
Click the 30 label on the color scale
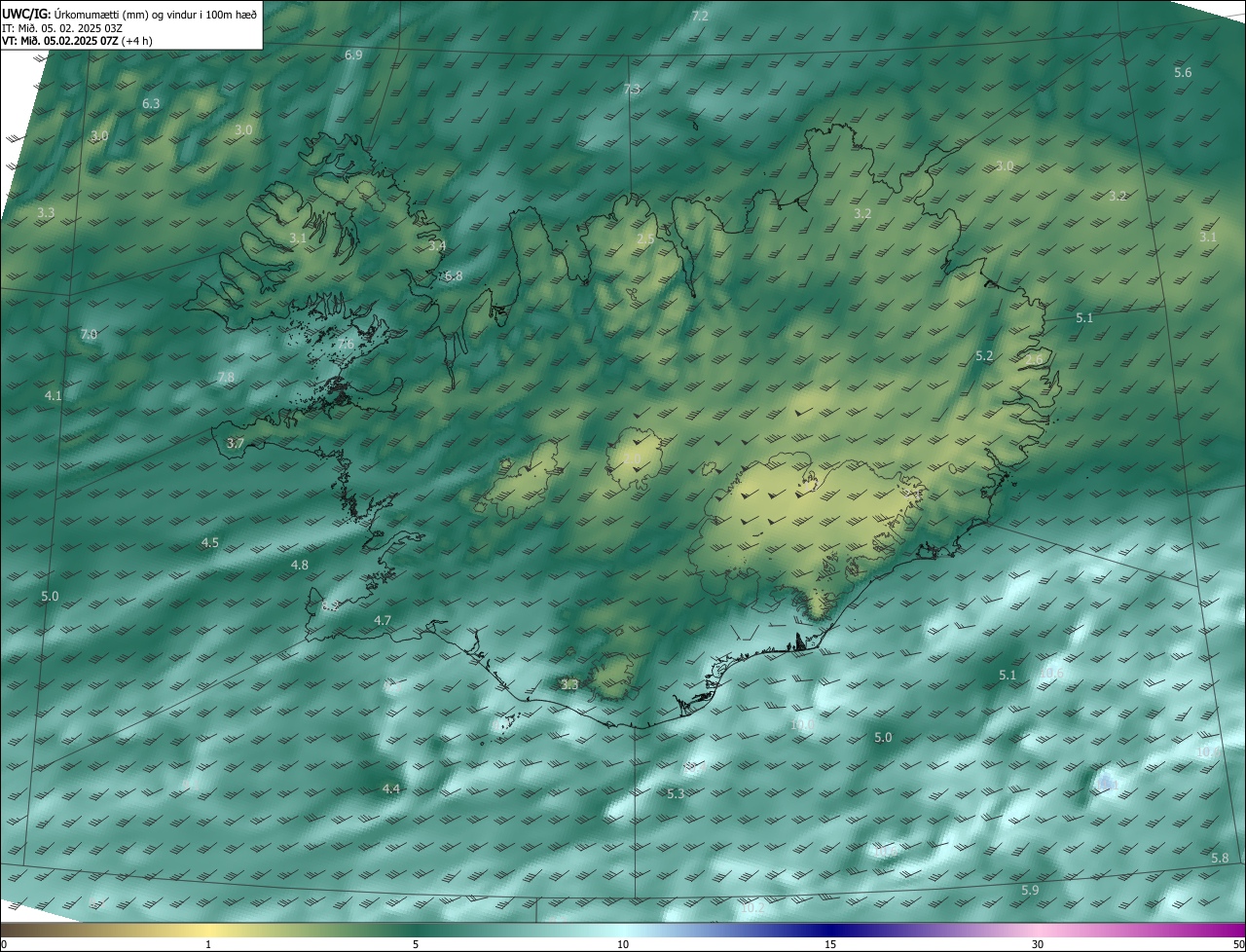point(1038,944)
